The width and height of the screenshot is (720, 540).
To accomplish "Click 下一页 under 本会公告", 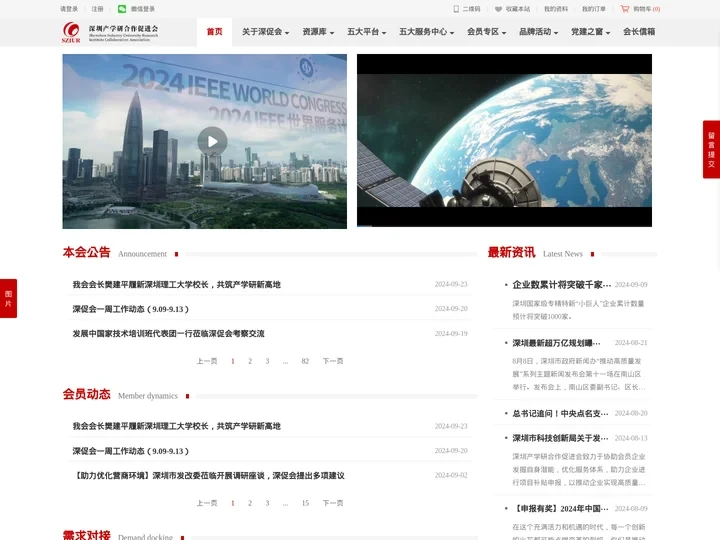I will (333, 361).
